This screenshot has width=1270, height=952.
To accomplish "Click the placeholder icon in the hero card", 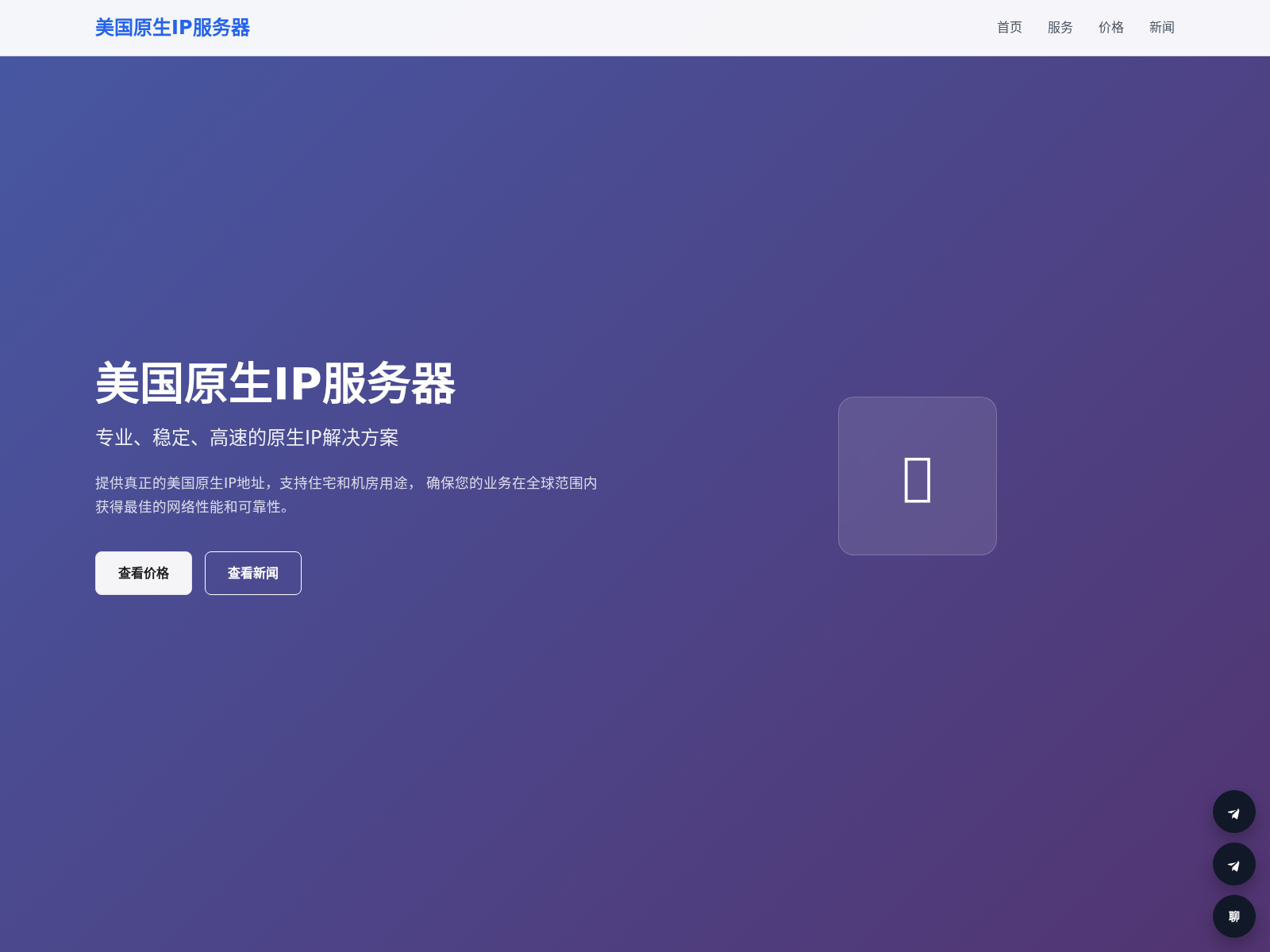I will [917, 479].
